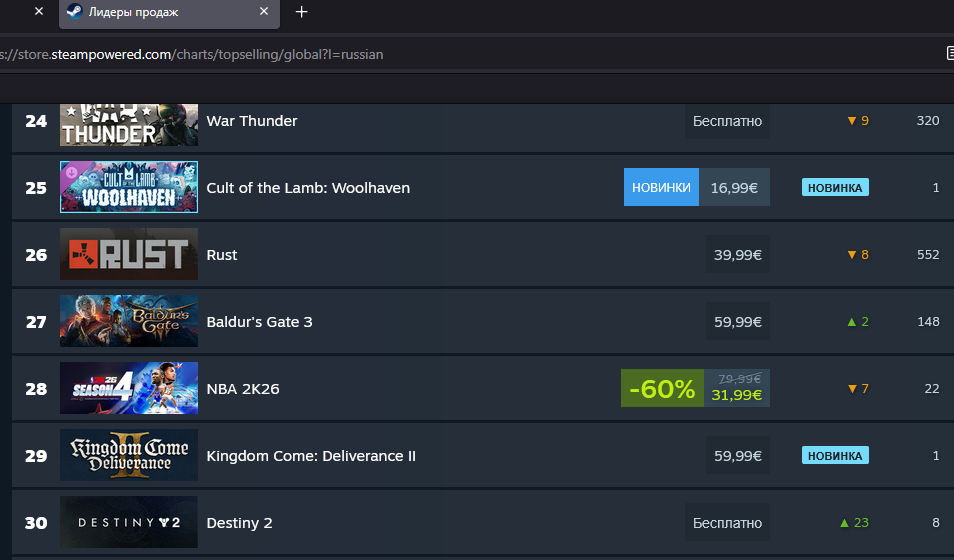This screenshot has height=560, width=954.
Task: Click the НОВИНКА badge on Kingdom Come row
Action: pyautogui.click(x=835, y=455)
